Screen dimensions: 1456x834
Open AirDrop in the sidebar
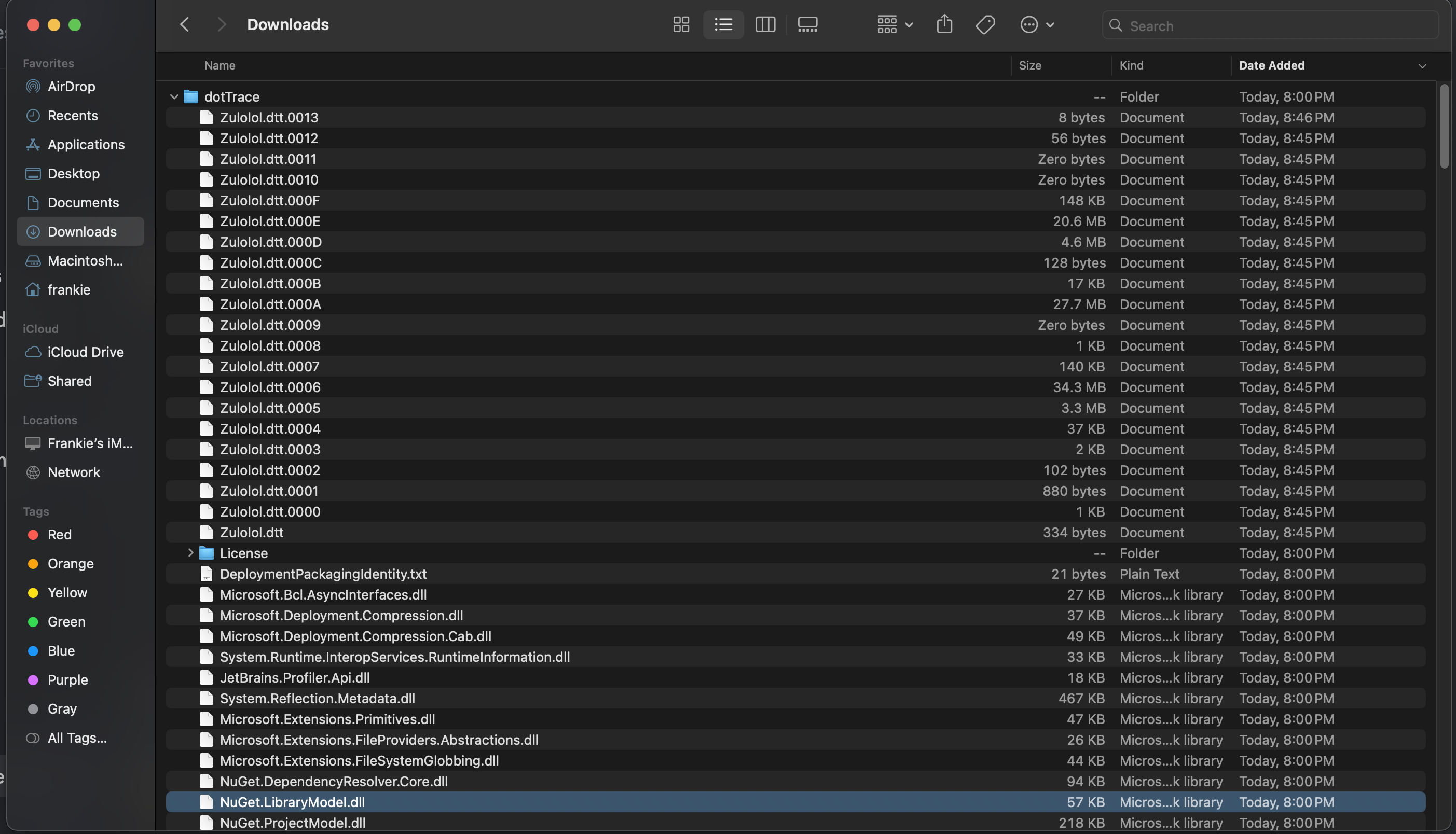[80, 87]
